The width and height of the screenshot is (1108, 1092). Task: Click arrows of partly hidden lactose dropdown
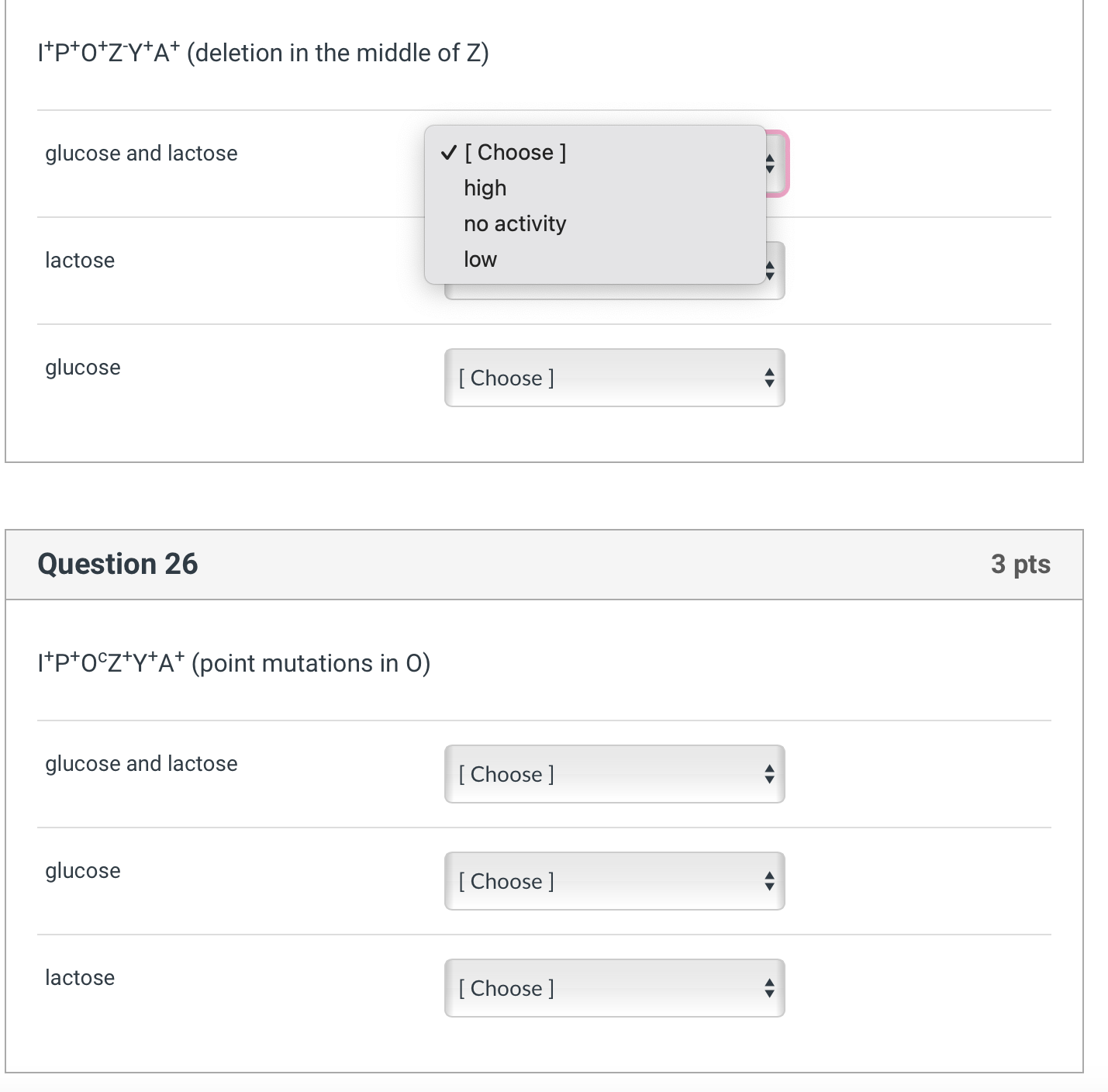point(770,271)
